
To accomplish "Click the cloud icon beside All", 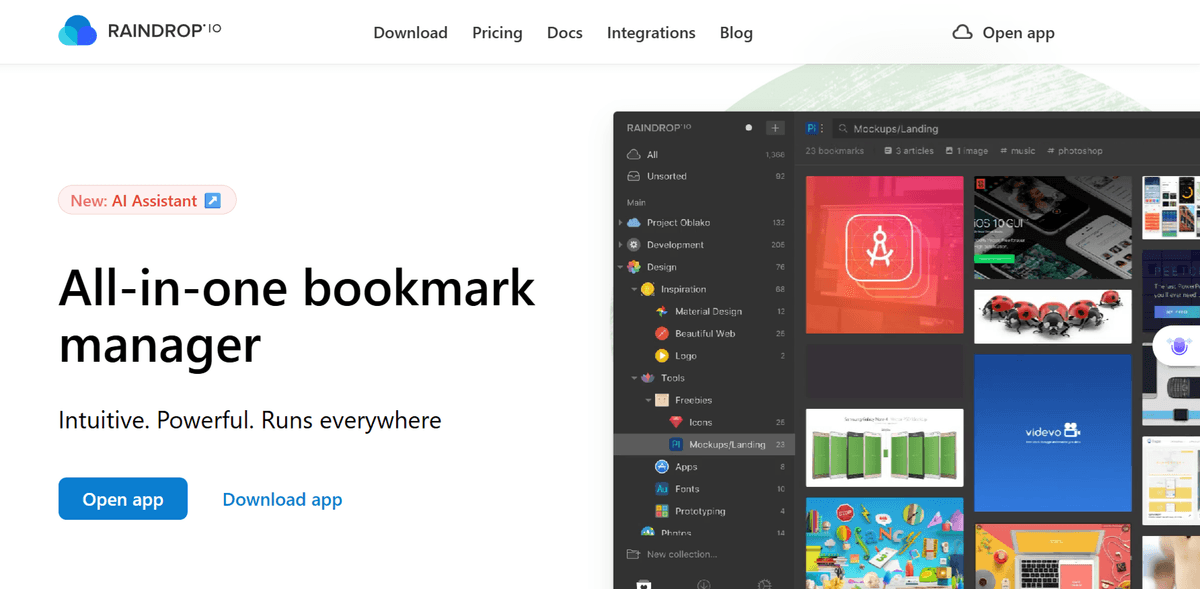I will pyautogui.click(x=633, y=155).
